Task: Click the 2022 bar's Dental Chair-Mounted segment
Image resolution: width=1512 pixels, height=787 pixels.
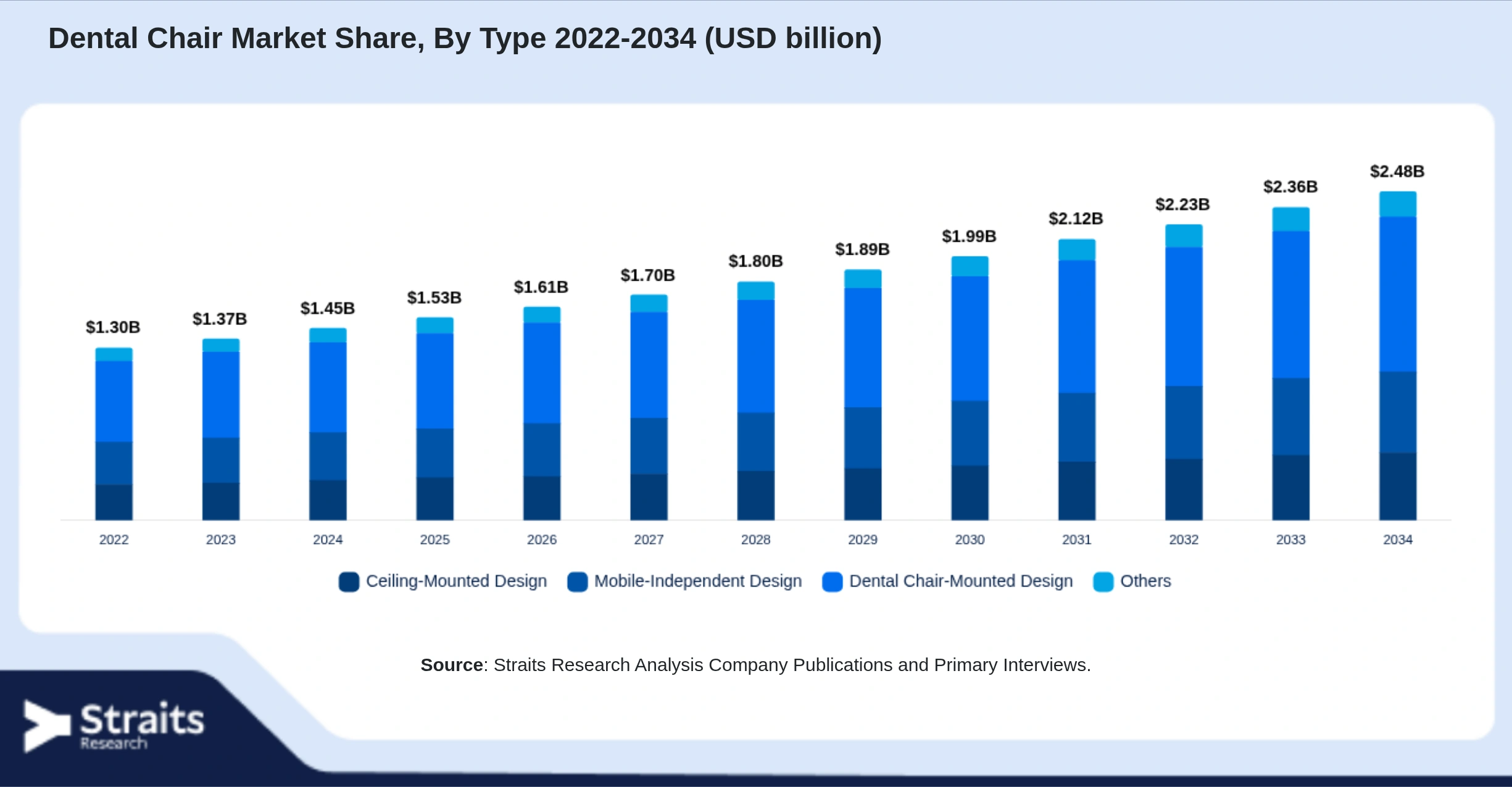Action: [x=114, y=402]
